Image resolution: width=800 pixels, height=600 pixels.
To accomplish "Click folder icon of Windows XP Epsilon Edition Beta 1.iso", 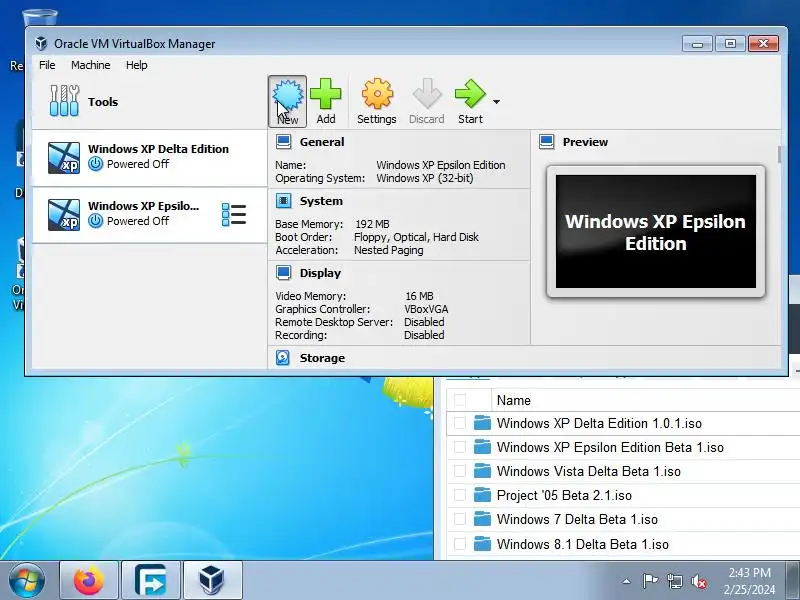I will pyautogui.click(x=482, y=447).
